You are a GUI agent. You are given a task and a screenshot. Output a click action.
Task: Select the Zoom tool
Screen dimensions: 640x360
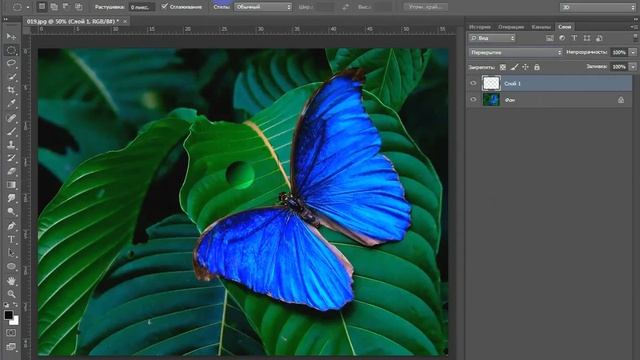11,294
